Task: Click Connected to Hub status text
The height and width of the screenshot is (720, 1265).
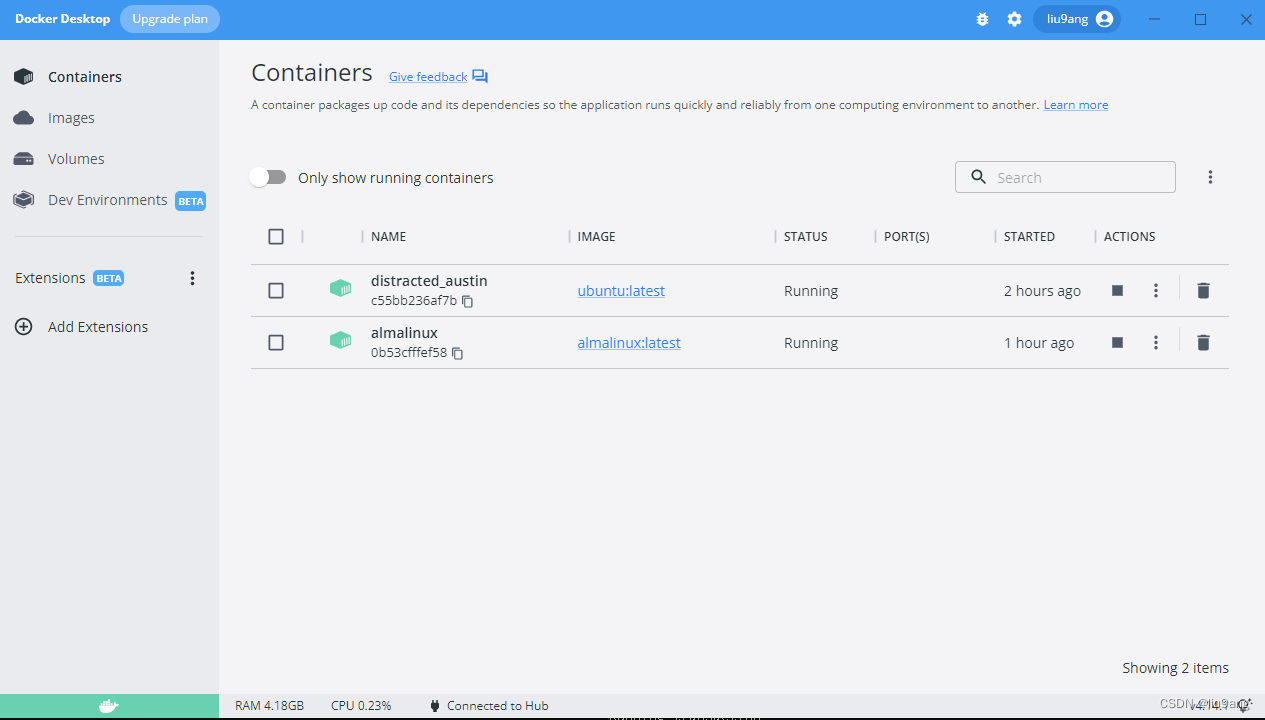Action: coord(498,706)
